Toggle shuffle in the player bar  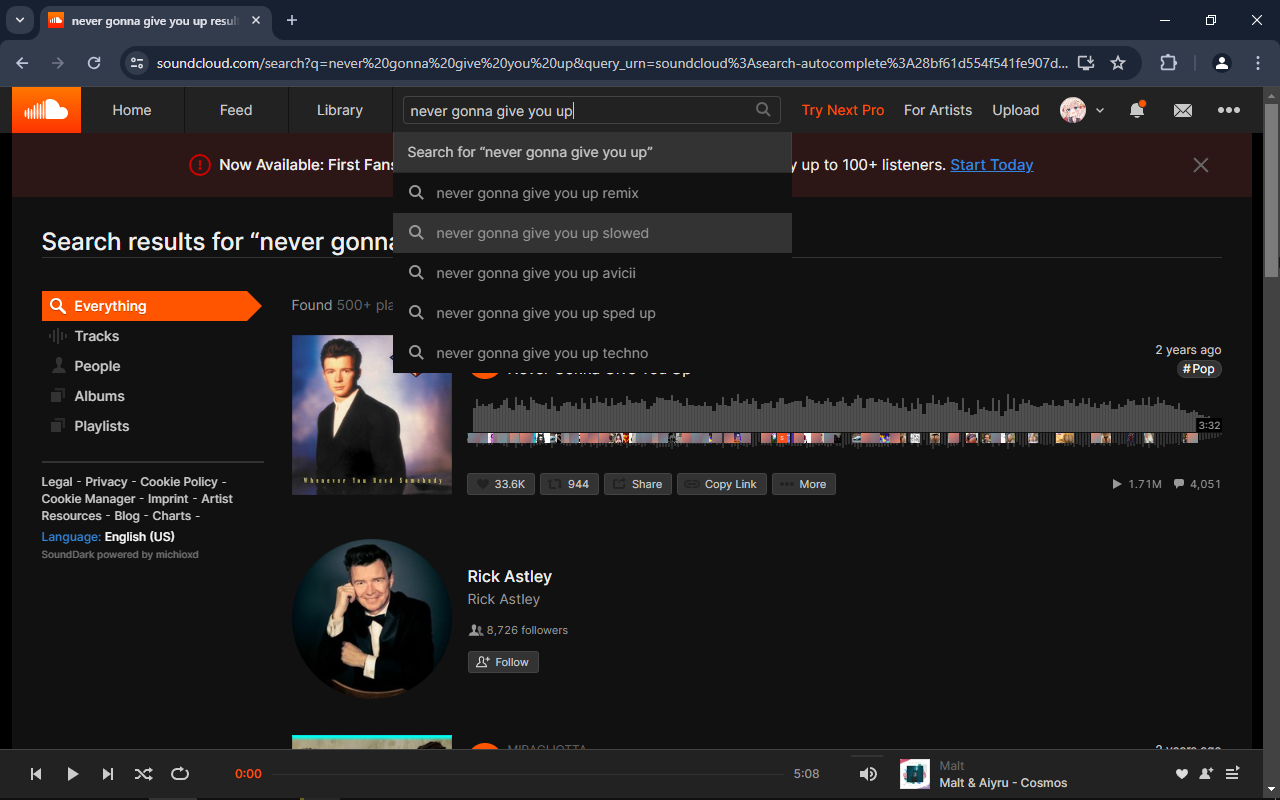pyautogui.click(x=144, y=774)
